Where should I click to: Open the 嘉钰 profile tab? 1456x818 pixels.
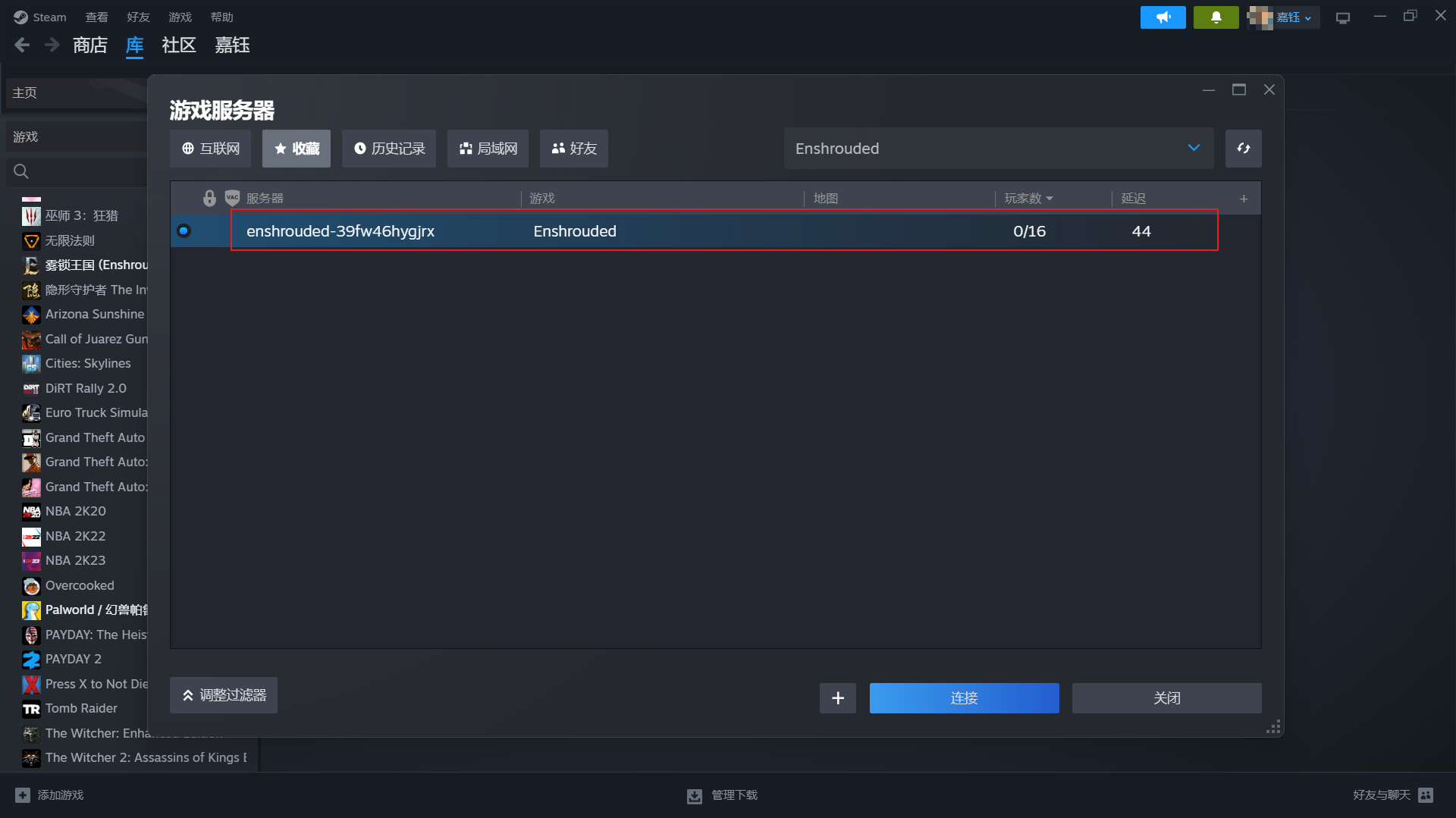(x=232, y=45)
